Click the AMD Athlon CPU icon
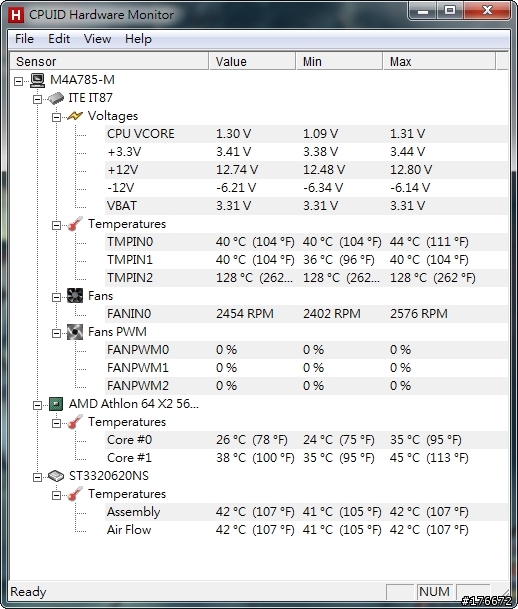 pos(56,404)
